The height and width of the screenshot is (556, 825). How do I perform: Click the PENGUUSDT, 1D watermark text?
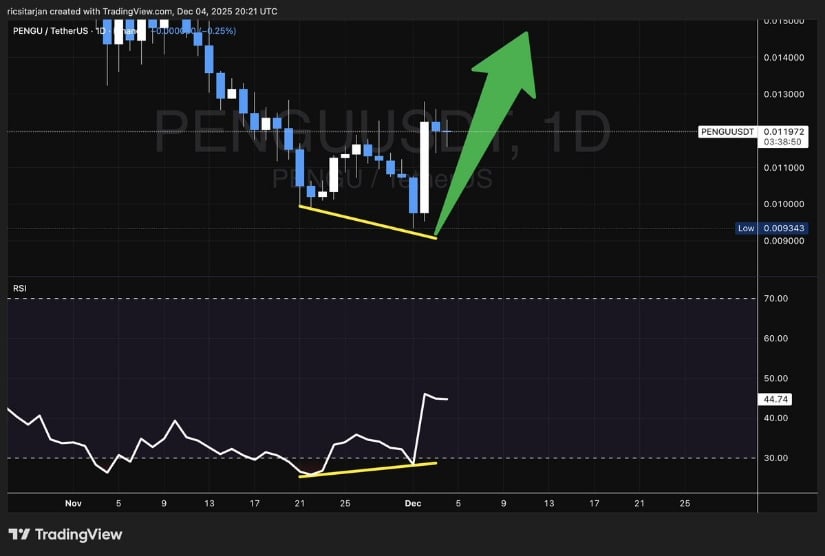[380, 130]
